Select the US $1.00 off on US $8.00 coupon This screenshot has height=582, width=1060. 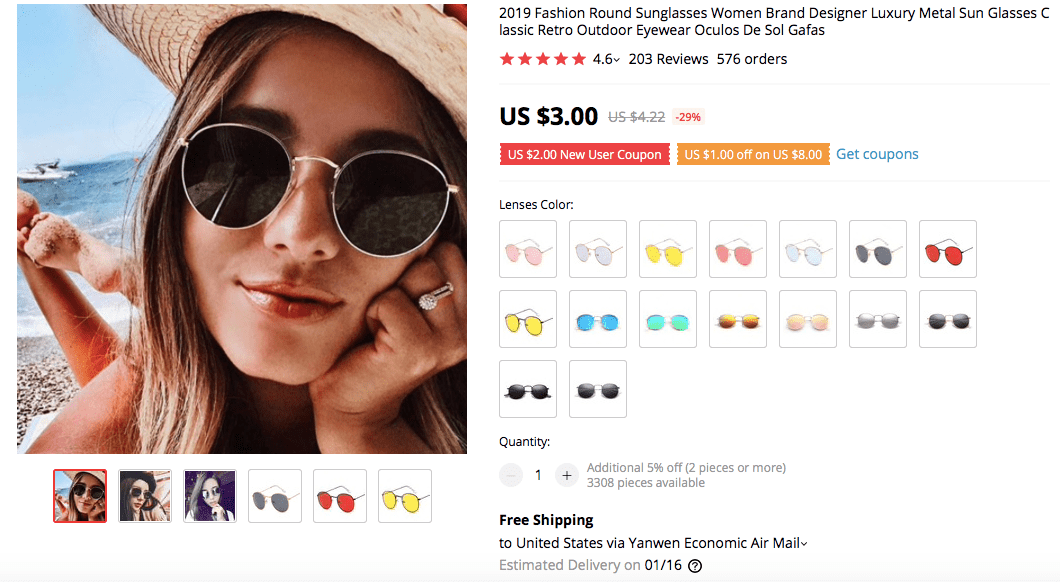coord(753,155)
